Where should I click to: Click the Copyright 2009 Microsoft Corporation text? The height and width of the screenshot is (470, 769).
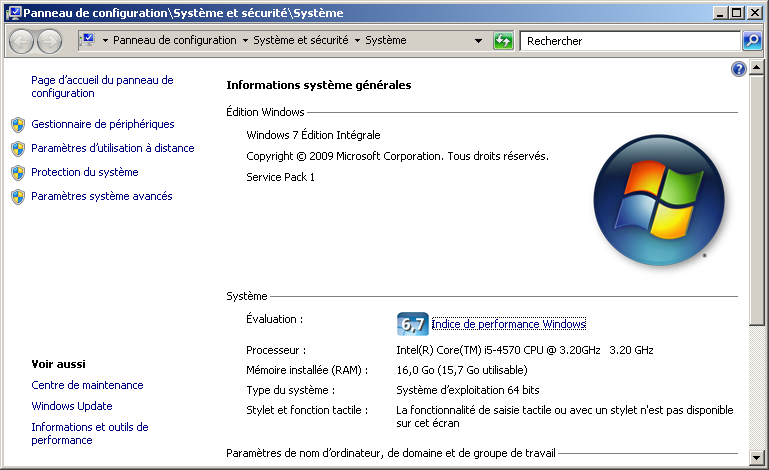tap(397, 156)
